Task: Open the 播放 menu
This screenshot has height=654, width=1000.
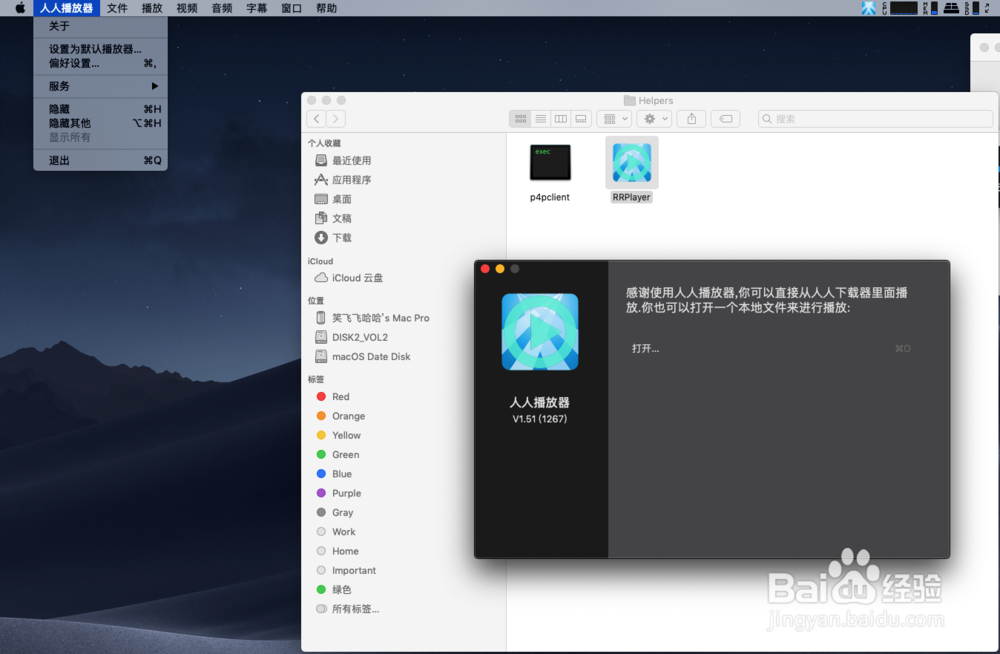Action: coord(152,8)
